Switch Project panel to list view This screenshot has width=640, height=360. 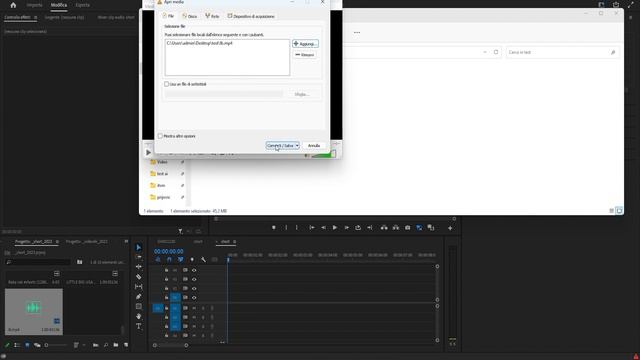point(17,345)
